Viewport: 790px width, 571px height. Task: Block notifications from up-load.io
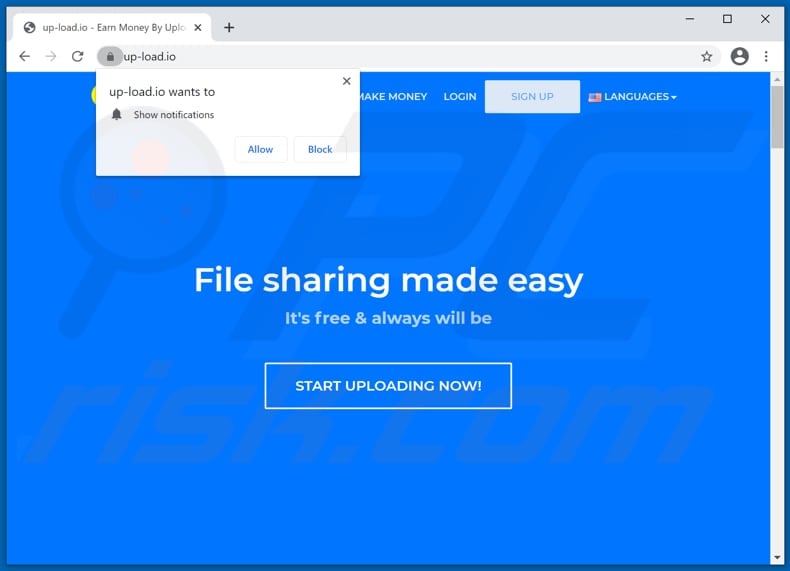coord(320,149)
